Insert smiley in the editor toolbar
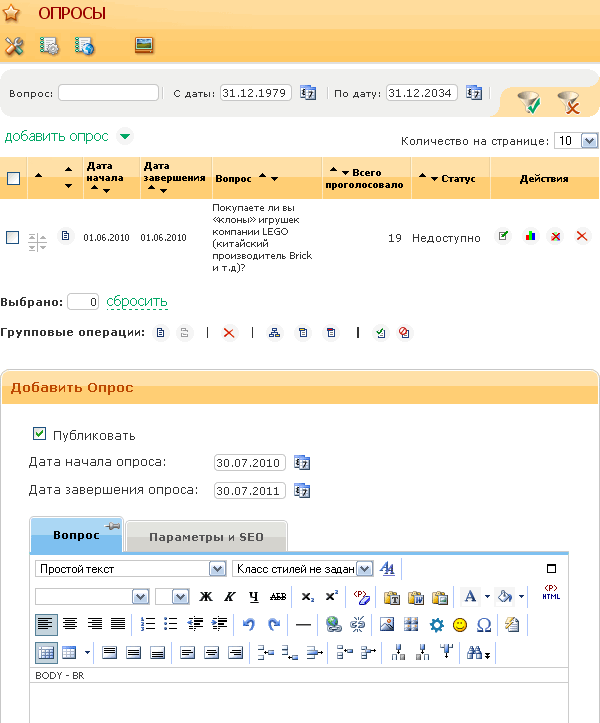This screenshot has width=600, height=723. coord(460,625)
